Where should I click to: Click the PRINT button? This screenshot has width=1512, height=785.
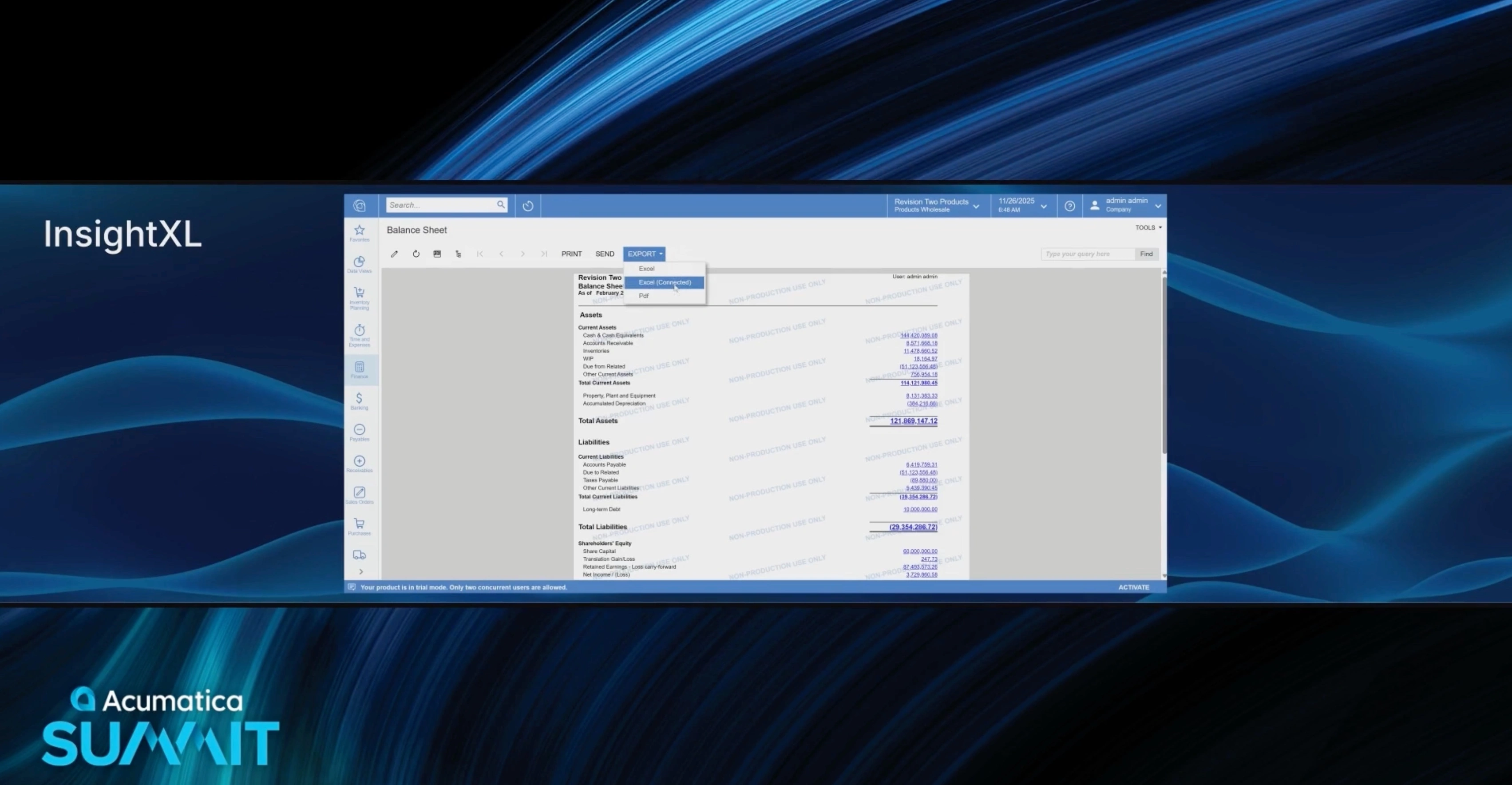coord(570,254)
